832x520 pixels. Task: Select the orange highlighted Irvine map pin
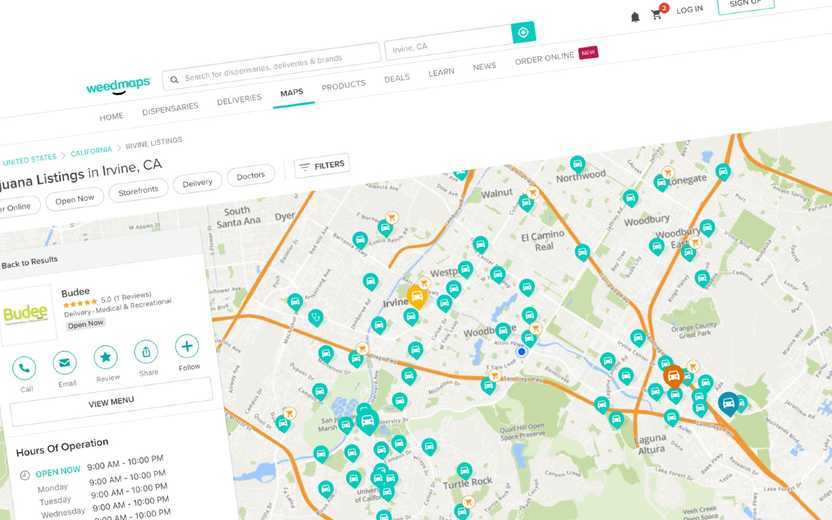[417, 297]
